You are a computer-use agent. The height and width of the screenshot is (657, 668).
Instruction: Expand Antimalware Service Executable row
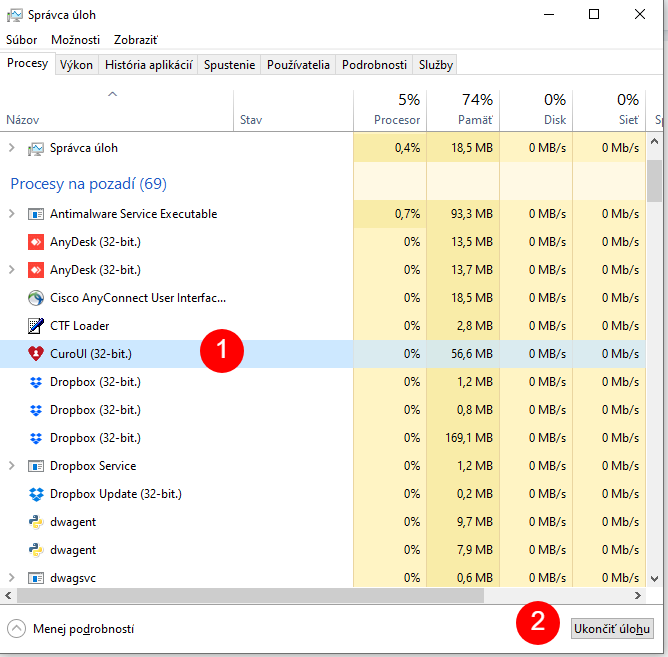(12, 214)
